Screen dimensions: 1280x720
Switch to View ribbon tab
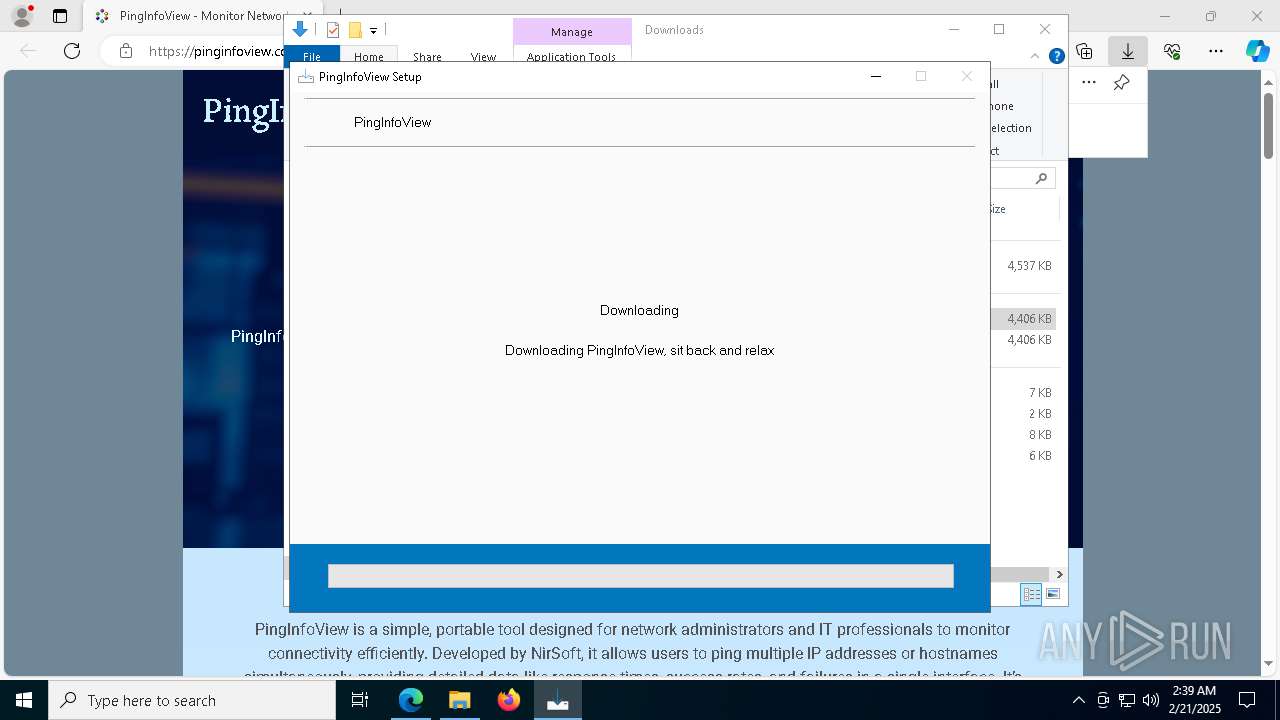point(483,57)
